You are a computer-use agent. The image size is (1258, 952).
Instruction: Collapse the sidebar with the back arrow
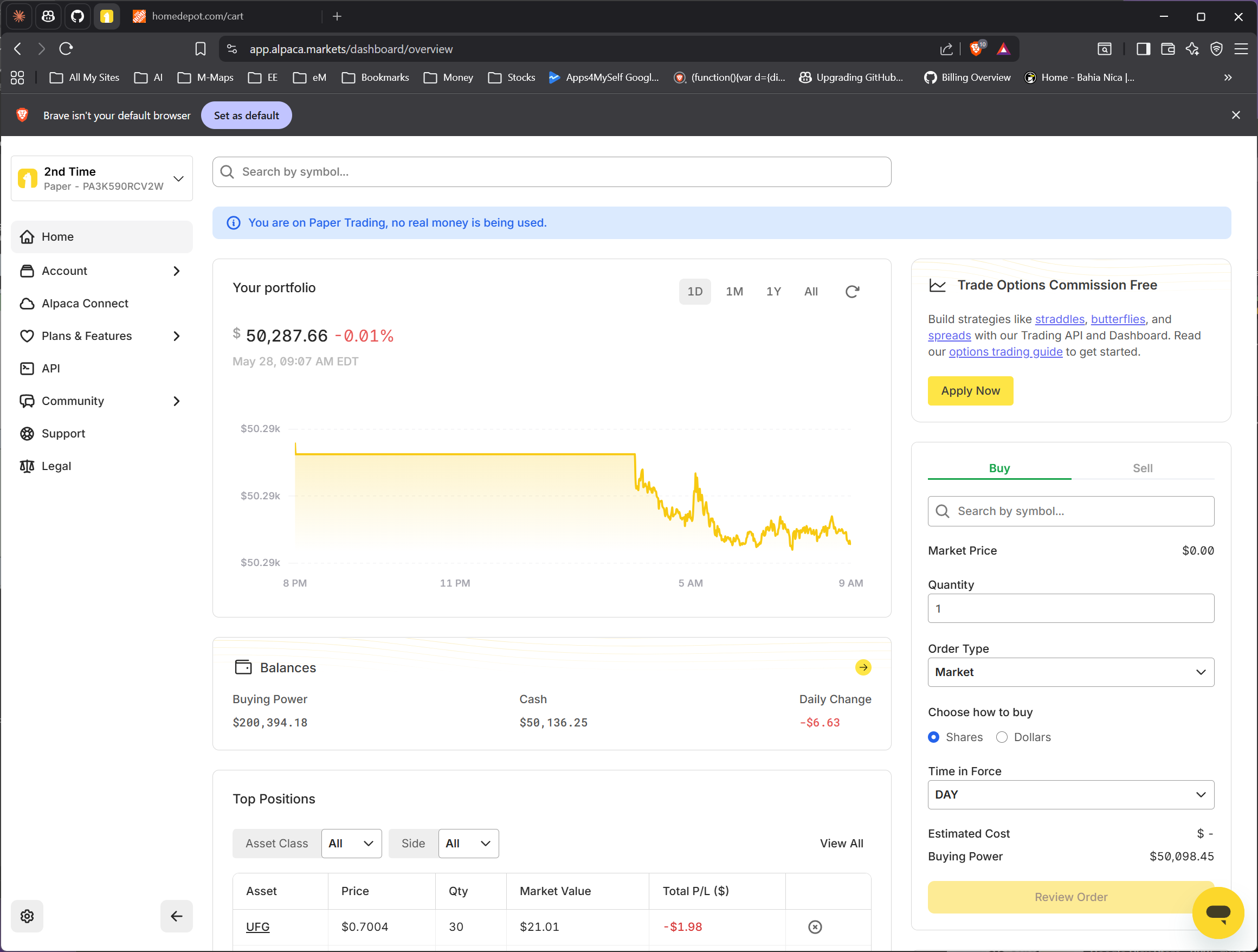click(176, 916)
